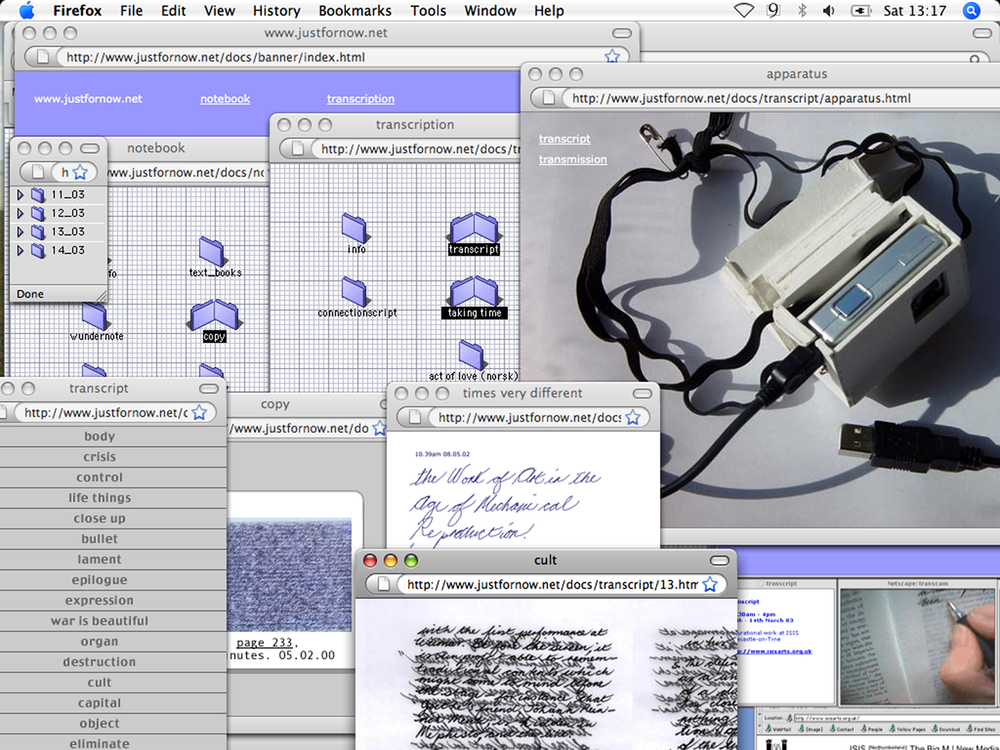Follow the notebook link in the banner
Viewport: 1000px width, 750px height.
[225, 99]
